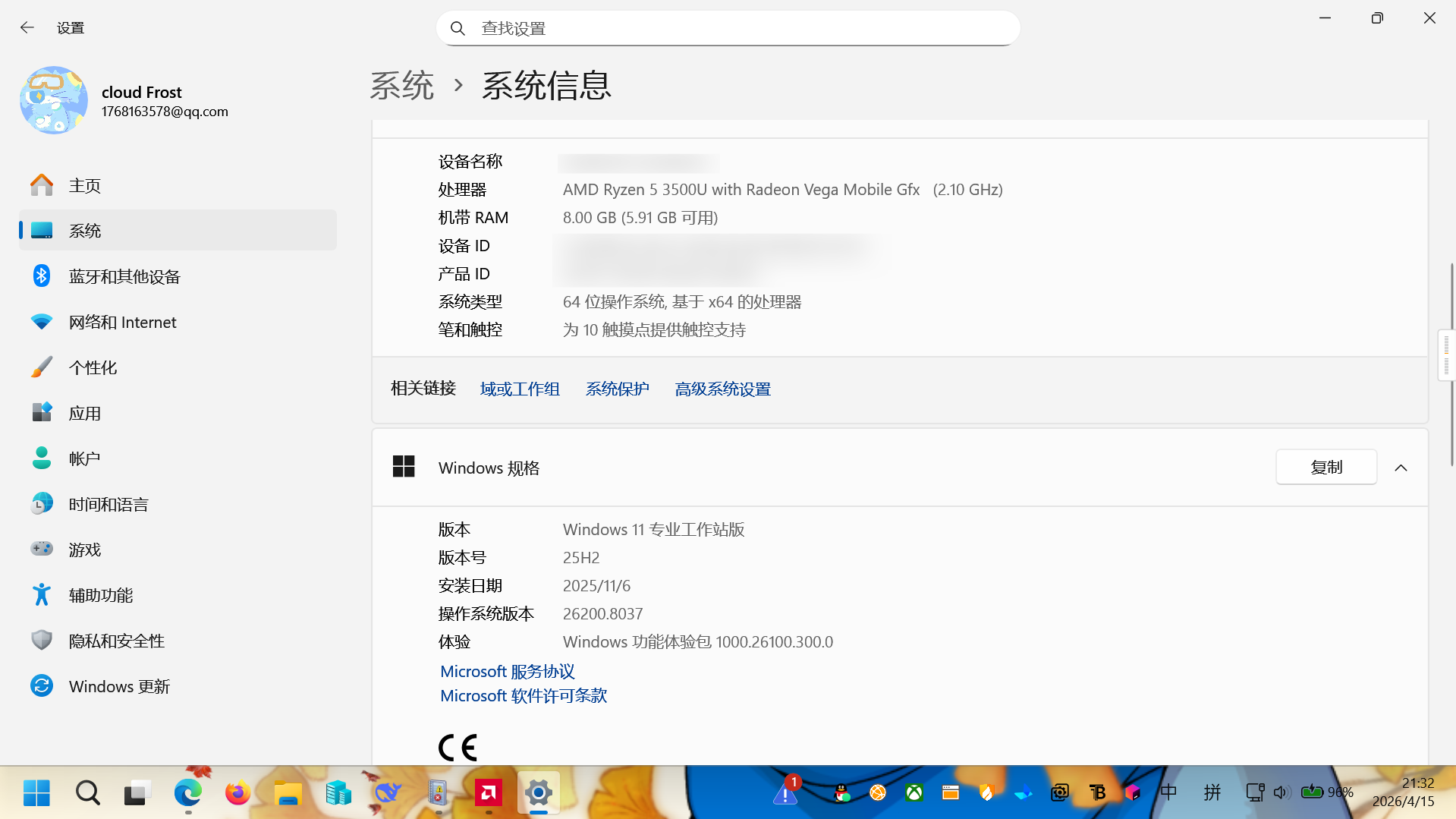This screenshot has width=1456, height=819.
Task: Open taskbar Search
Action: 87,793
